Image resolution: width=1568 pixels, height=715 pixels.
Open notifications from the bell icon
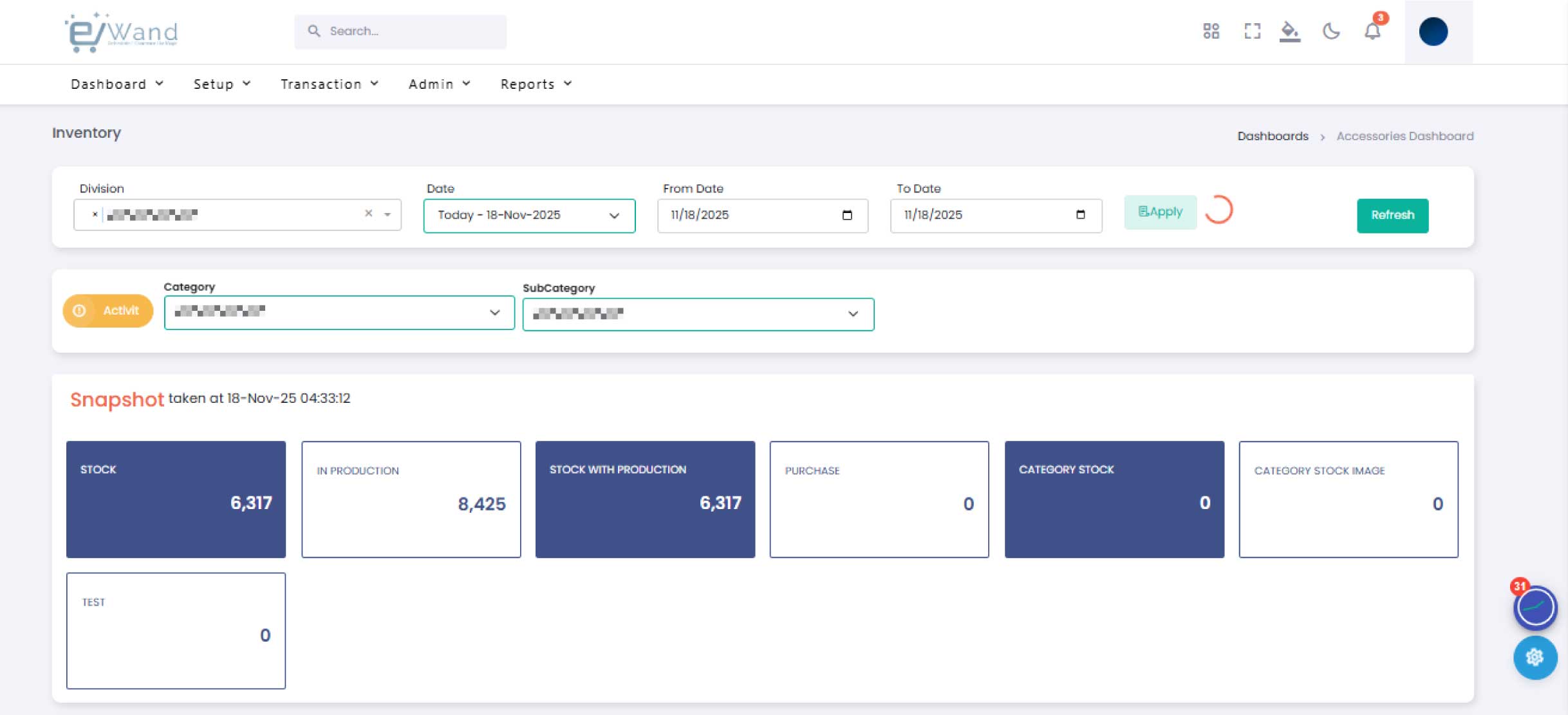(x=1372, y=31)
